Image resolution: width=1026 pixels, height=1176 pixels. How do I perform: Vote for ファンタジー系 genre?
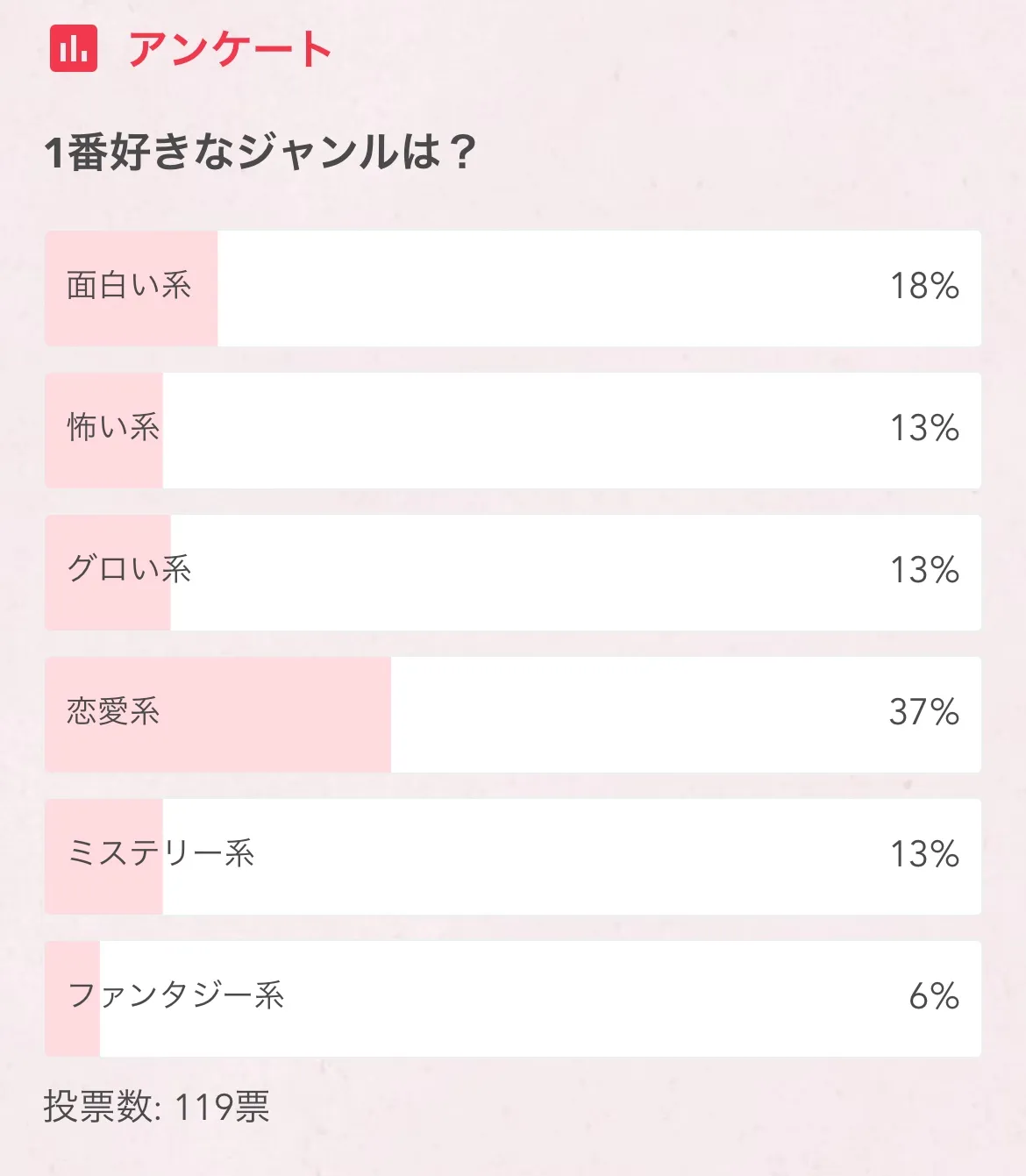176,996
